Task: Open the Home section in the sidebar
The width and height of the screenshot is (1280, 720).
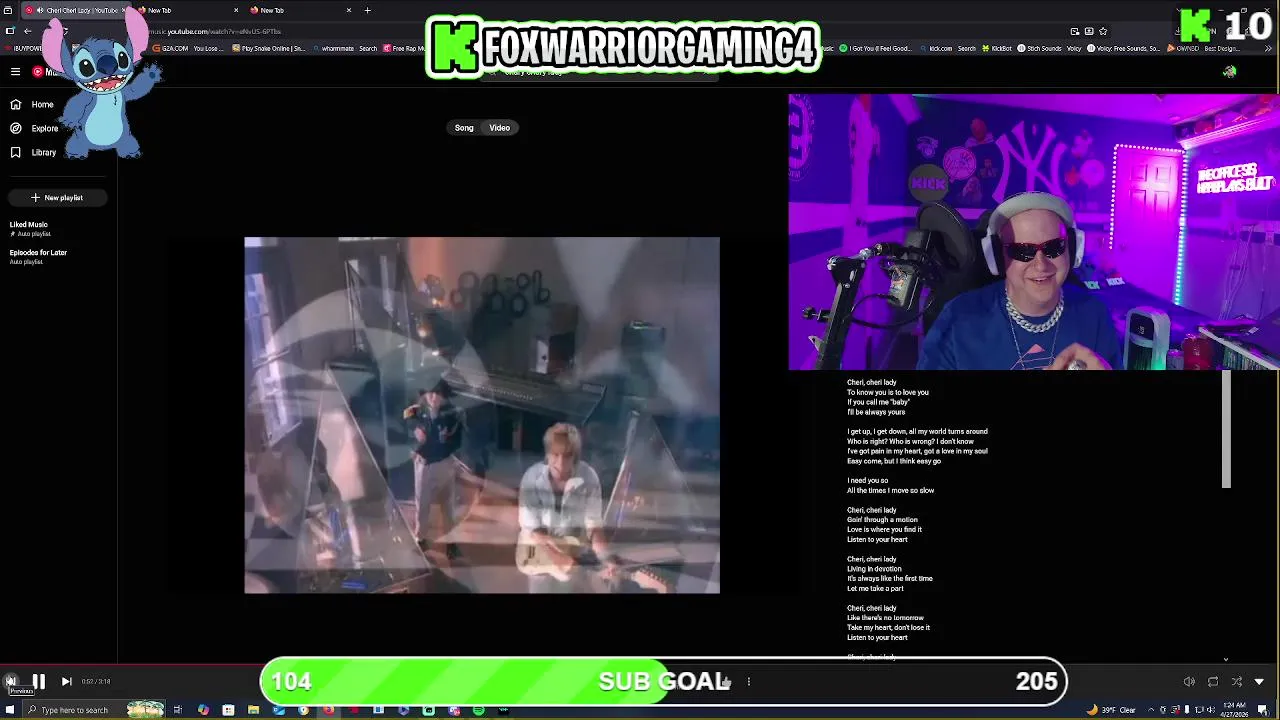Action: [33, 104]
